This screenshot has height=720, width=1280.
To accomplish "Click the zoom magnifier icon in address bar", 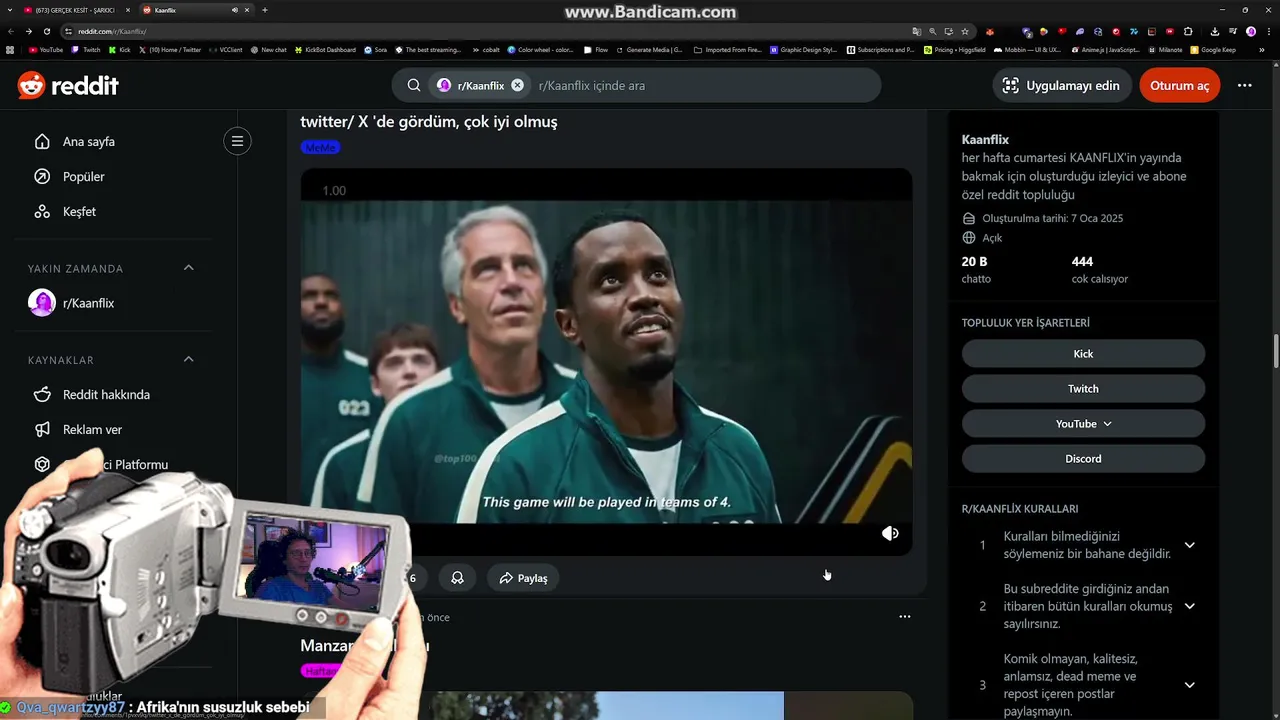I will click(932, 31).
